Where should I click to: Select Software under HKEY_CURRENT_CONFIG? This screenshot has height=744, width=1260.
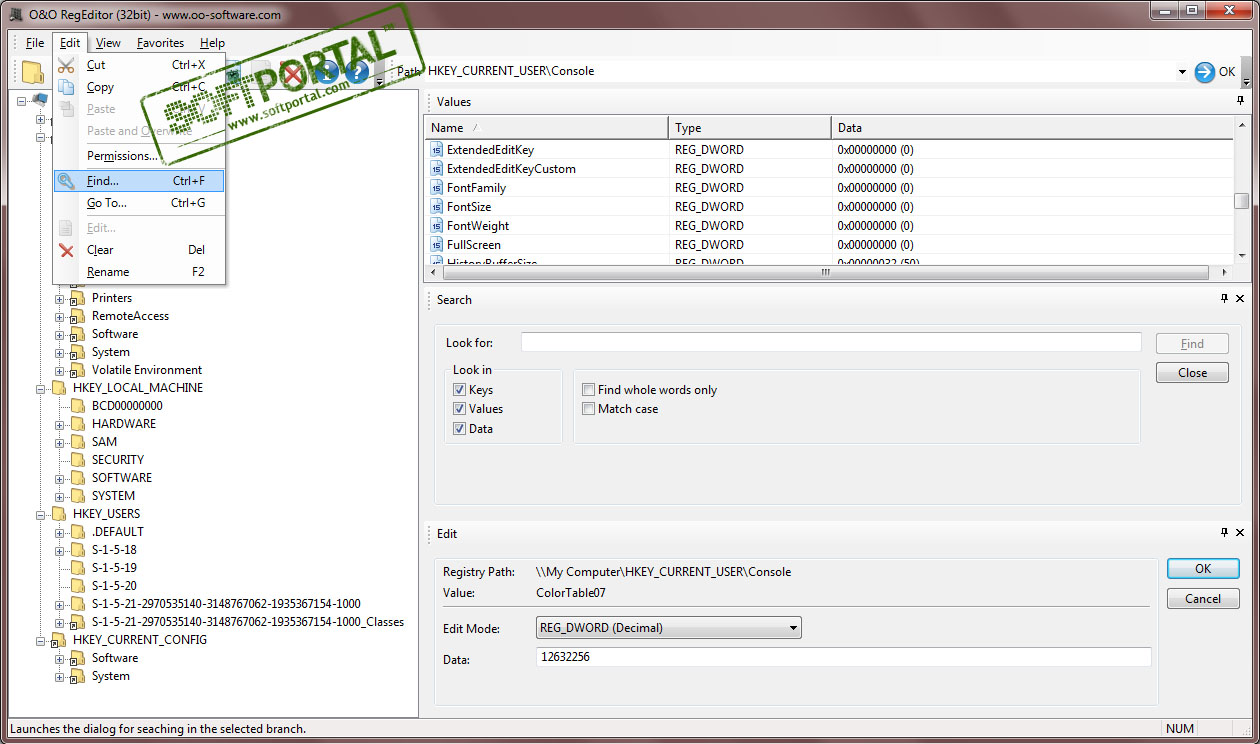click(115, 658)
